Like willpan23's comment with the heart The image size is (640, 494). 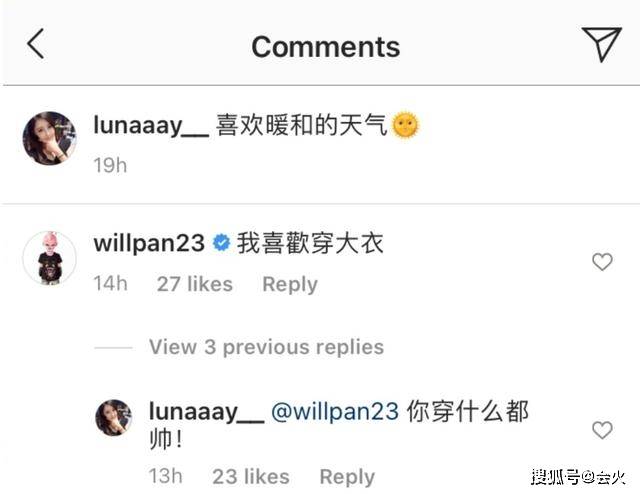602,262
